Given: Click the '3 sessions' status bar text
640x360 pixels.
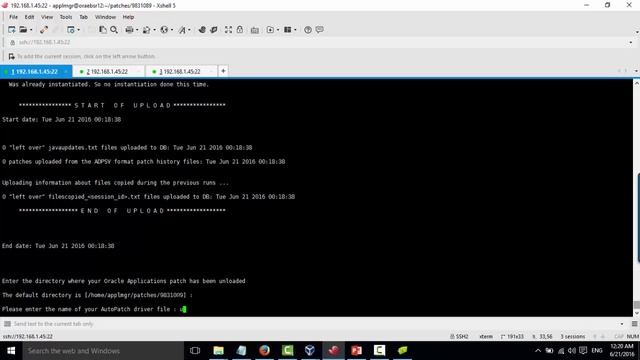Looking at the screenshot, I should pos(573,336).
